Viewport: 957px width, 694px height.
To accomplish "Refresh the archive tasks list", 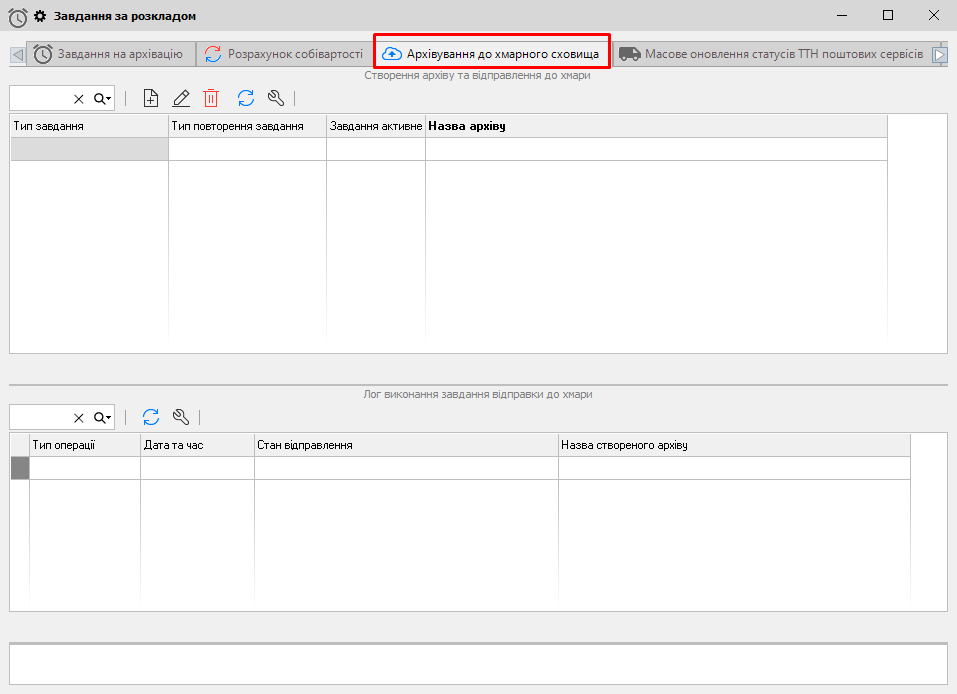I will pos(246,98).
